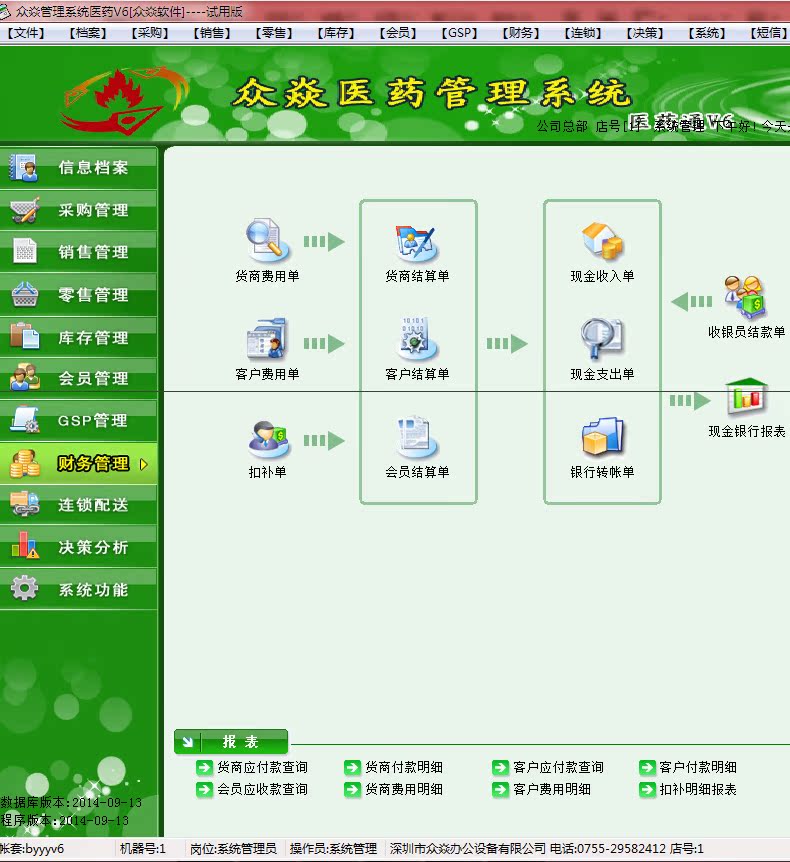Click the 决策分析 chart icon
790x862 pixels.
click(25, 545)
